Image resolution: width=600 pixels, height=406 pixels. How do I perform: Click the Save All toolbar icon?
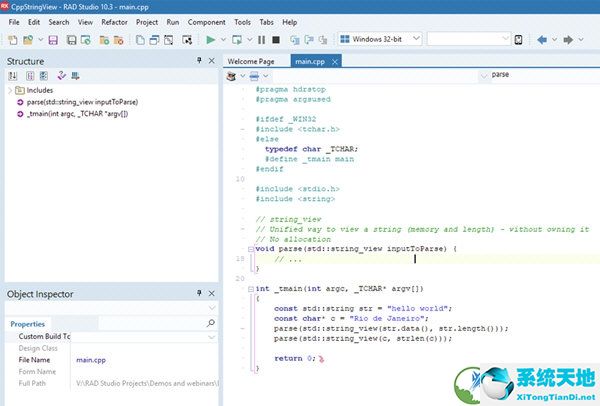[72, 40]
